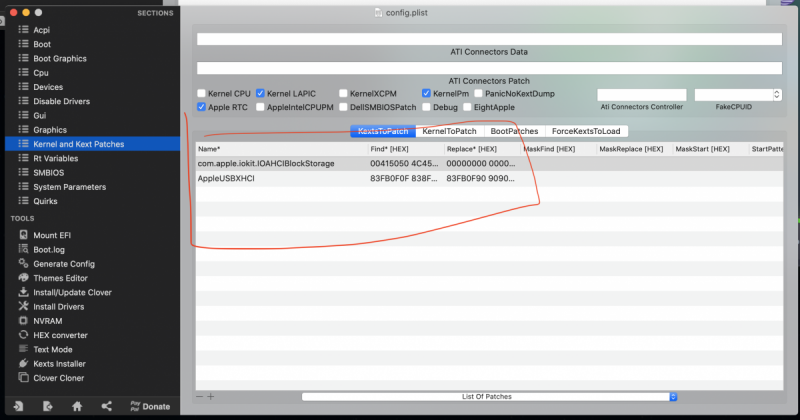Image resolution: width=800 pixels, height=420 pixels.
Task: Click Ati Connectors Controller field
Action: pos(642,95)
